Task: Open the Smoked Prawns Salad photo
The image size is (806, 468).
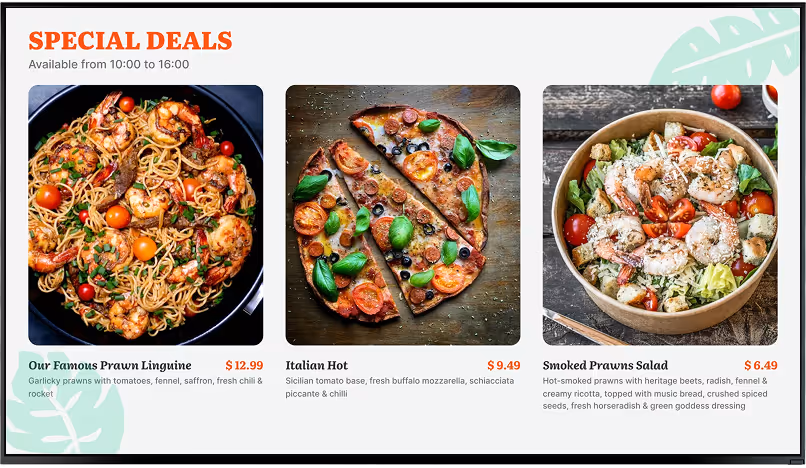Action: tap(660, 215)
